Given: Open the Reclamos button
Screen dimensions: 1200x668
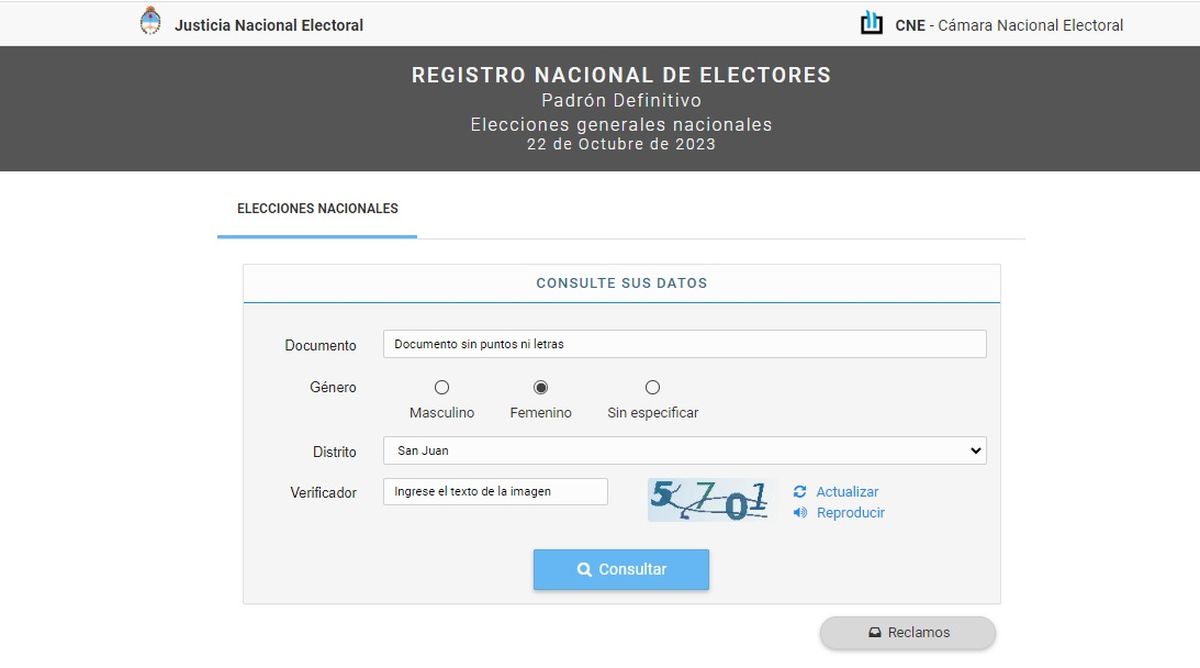Looking at the screenshot, I should click(x=908, y=633).
